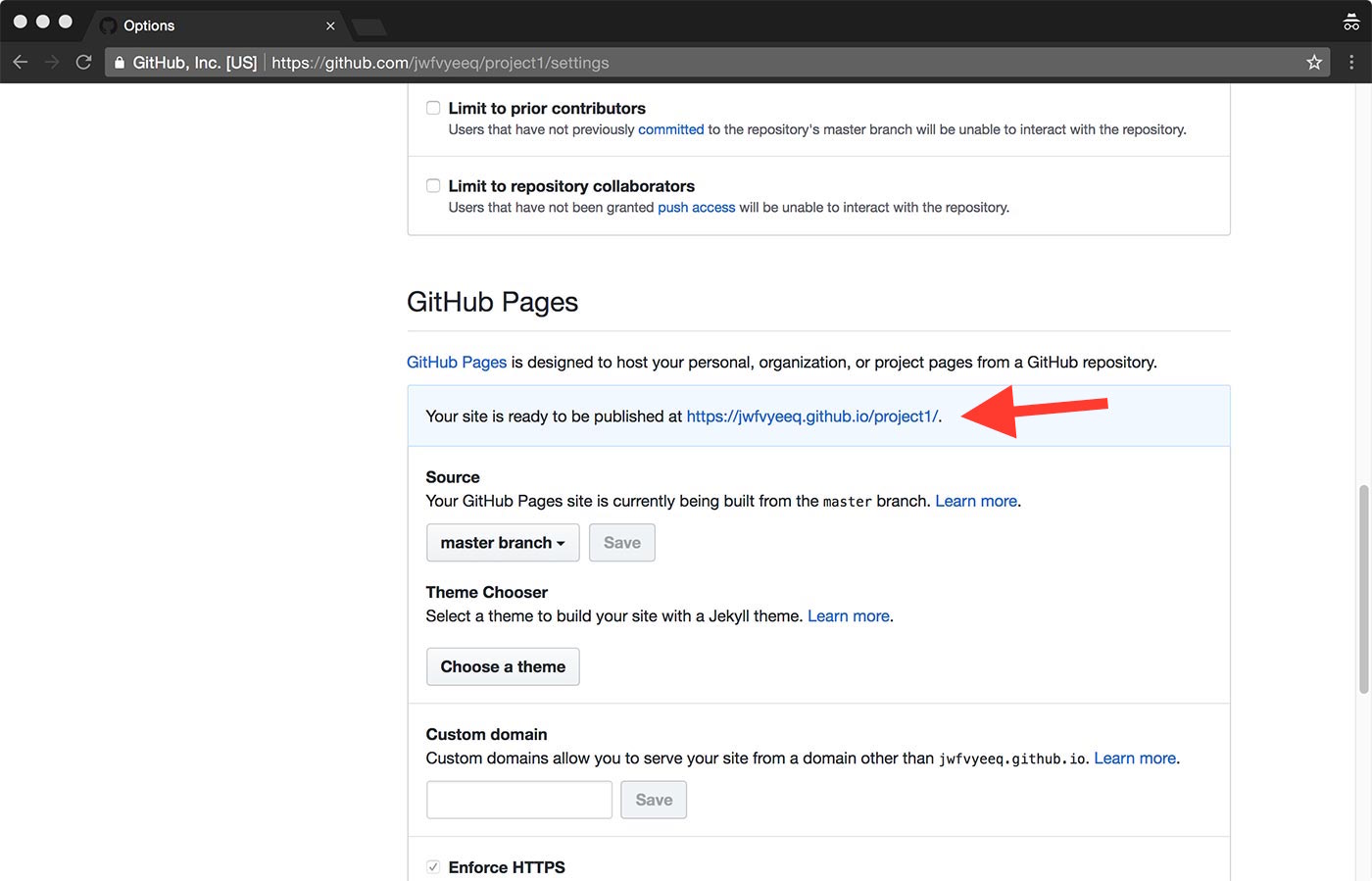This screenshot has height=881, width=1372.
Task: Open the committed link
Action: coord(671,129)
